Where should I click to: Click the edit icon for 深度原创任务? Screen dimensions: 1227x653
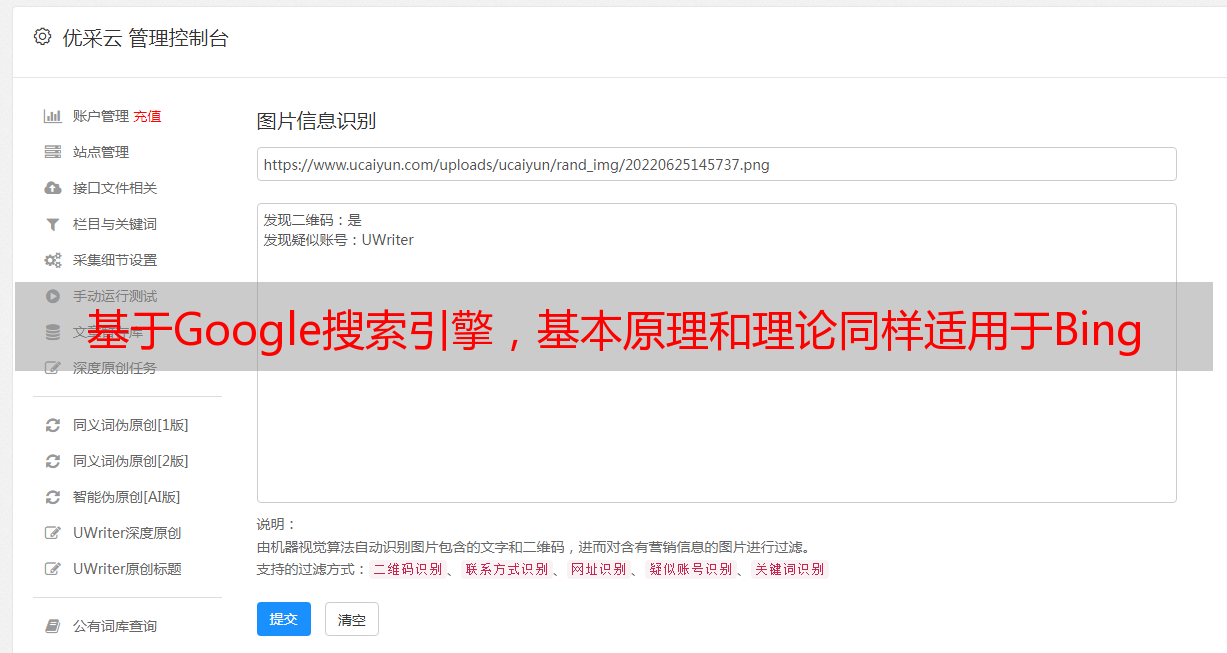coord(53,368)
